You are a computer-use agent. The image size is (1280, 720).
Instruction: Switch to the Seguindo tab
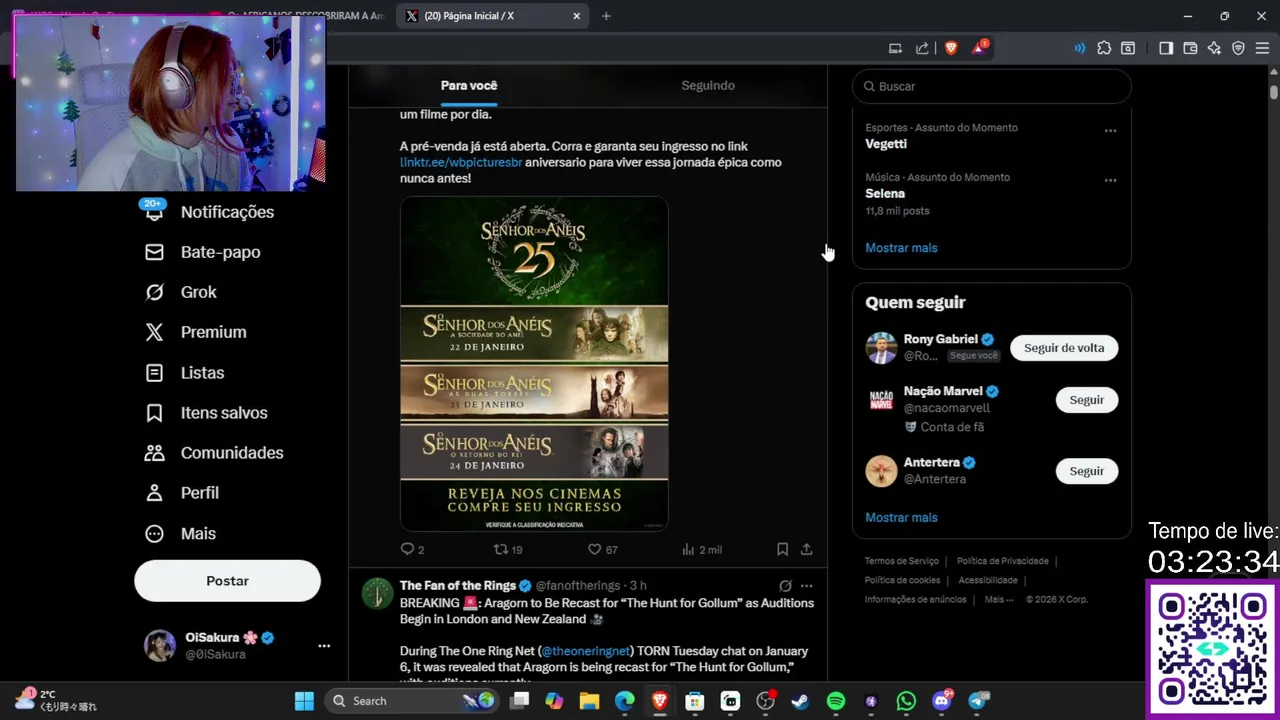(x=708, y=85)
